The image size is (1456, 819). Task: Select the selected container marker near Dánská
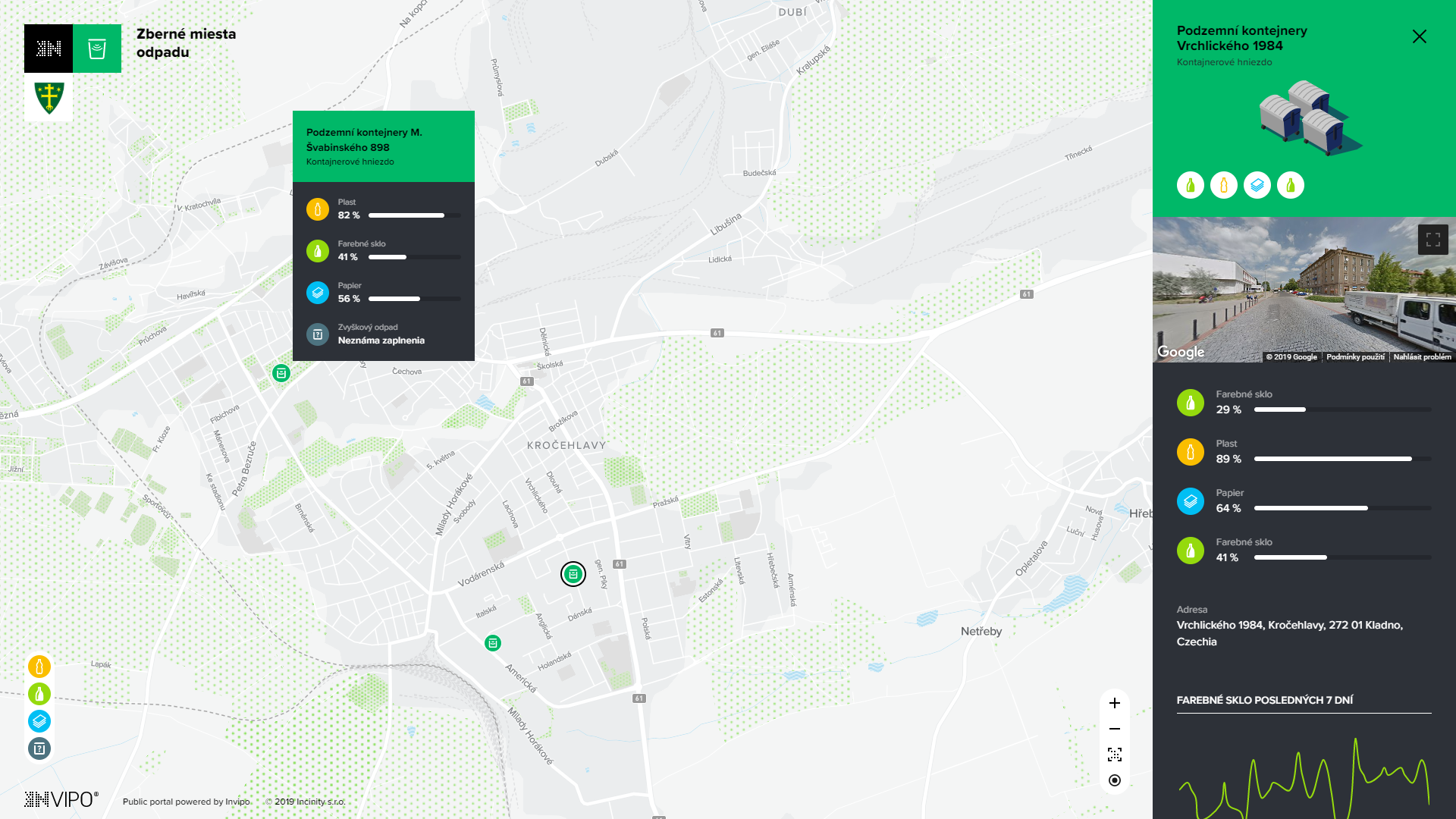click(573, 574)
